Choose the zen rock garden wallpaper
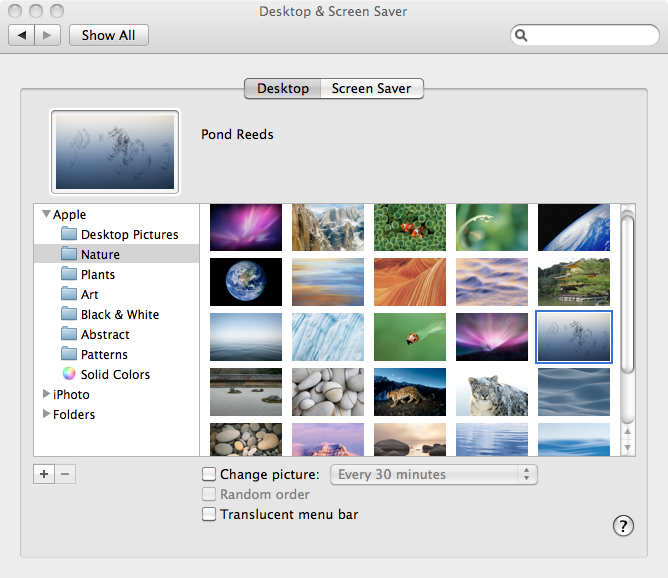The image size is (668, 578). coord(246,392)
